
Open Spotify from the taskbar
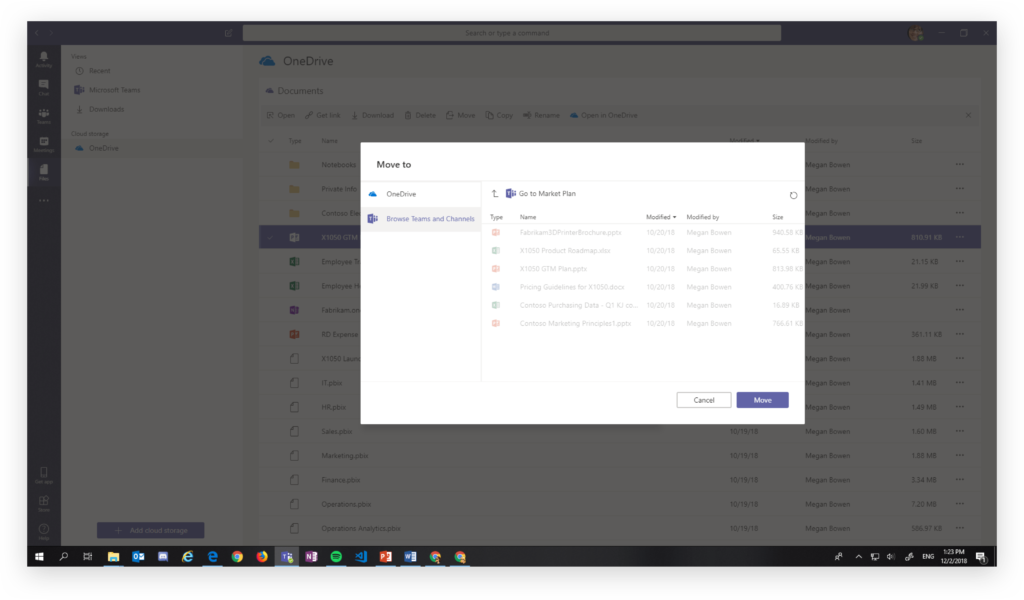click(x=336, y=556)
